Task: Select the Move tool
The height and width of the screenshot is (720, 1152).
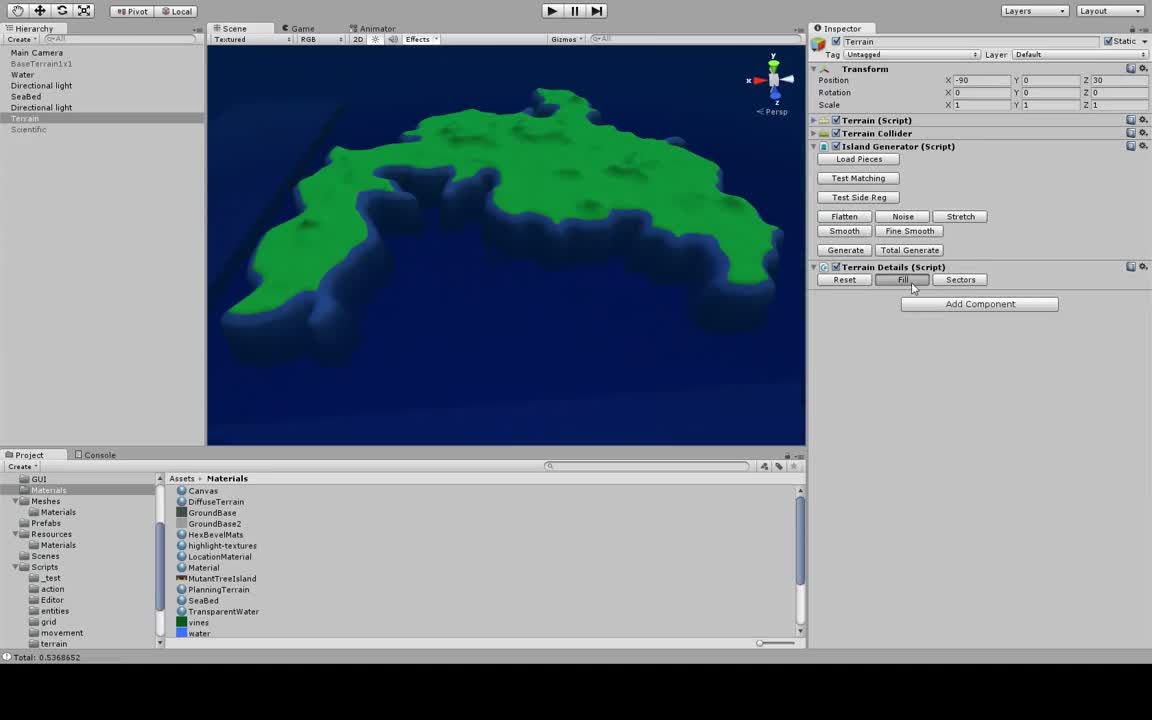Action: pos(40,11)
